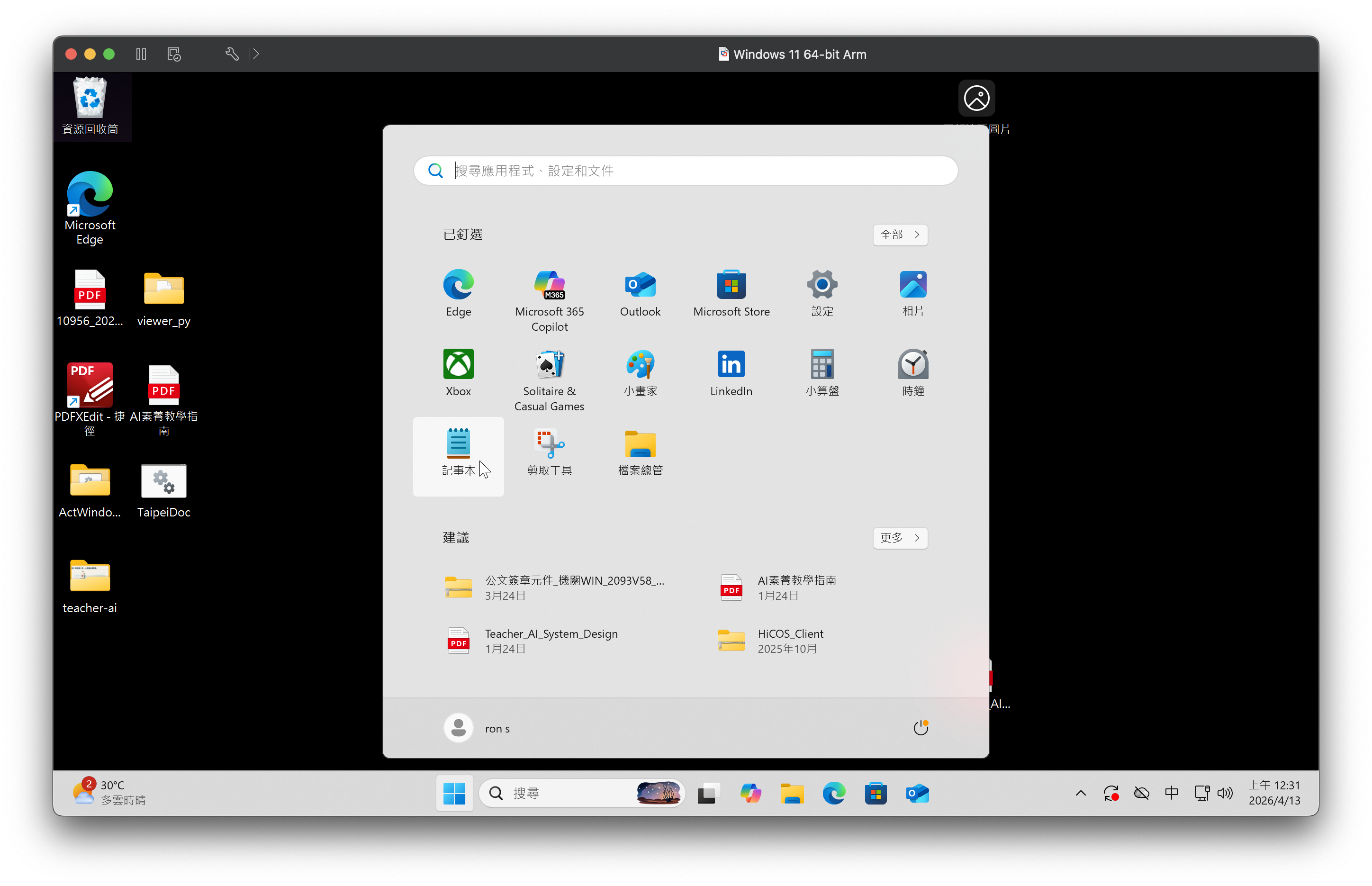Click the taskbar 搜尋 search box
This screenshot has width=1372, height=886.
tap(582, 793)
